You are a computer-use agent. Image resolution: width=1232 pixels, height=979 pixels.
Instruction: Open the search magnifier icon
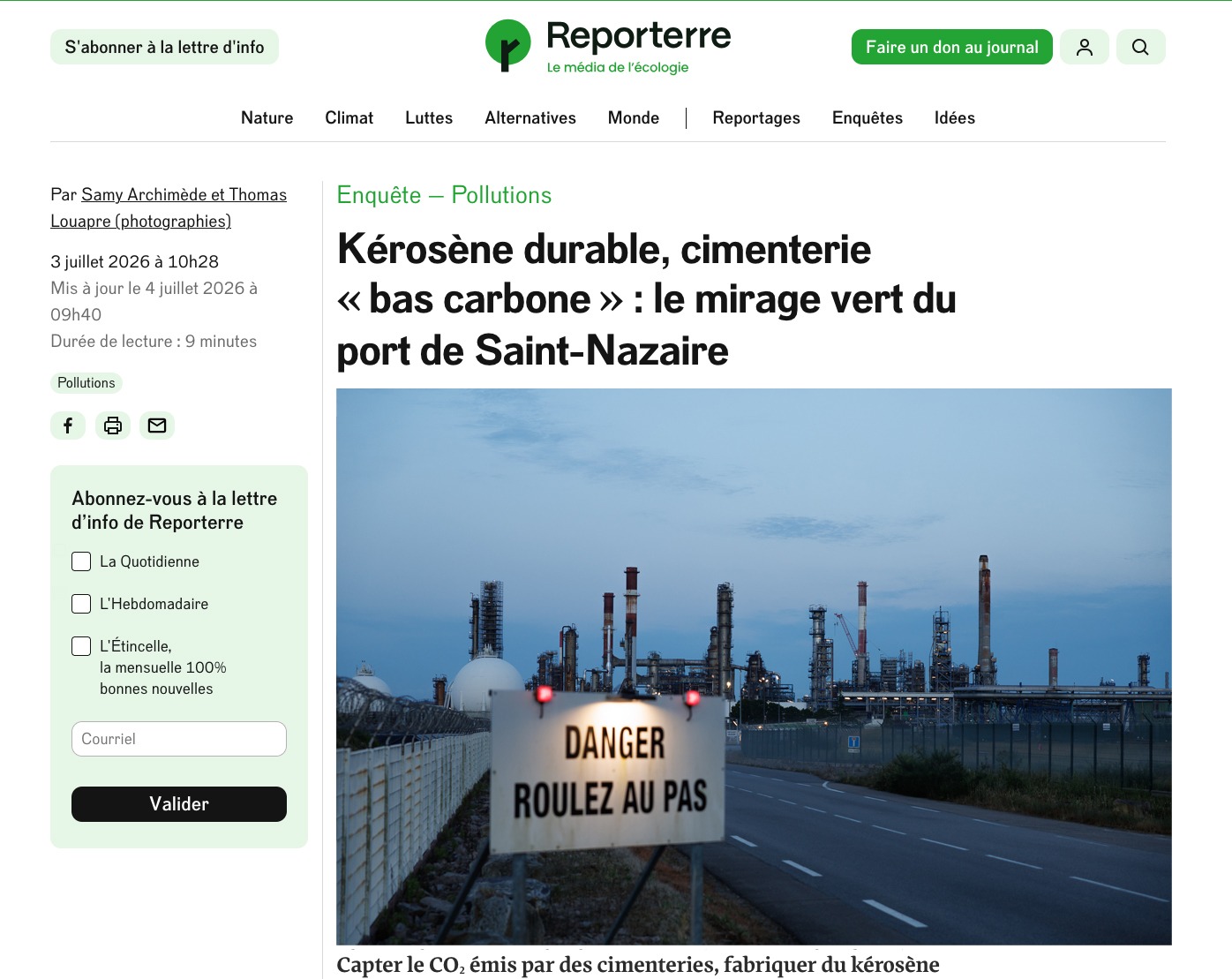[1140, 47]
